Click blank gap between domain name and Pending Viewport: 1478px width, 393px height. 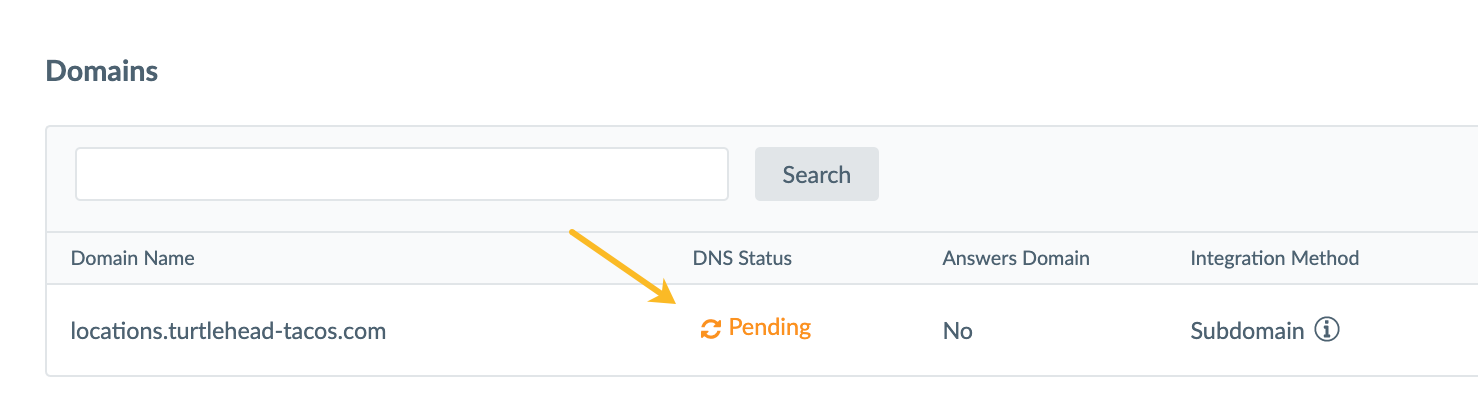pos(540,330)
